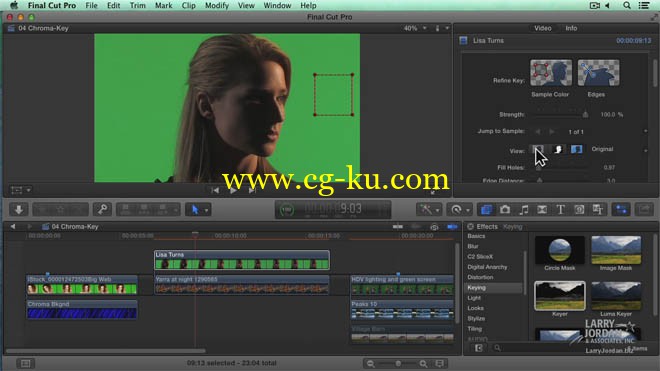Open the Generators browser icon
Screen dimensions: 660x371
(579, 209)
